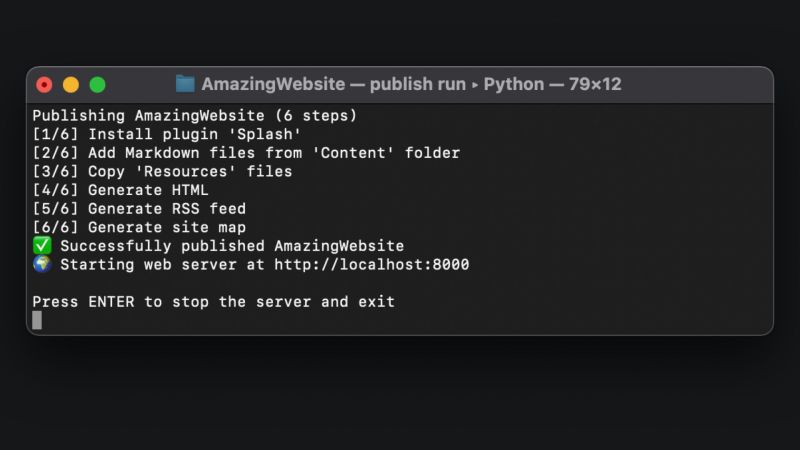Image resolution: width=800 pixels, height=450 pixels.
Task: Open the http://localhost:8000 URL
Action: coord(371,265)
